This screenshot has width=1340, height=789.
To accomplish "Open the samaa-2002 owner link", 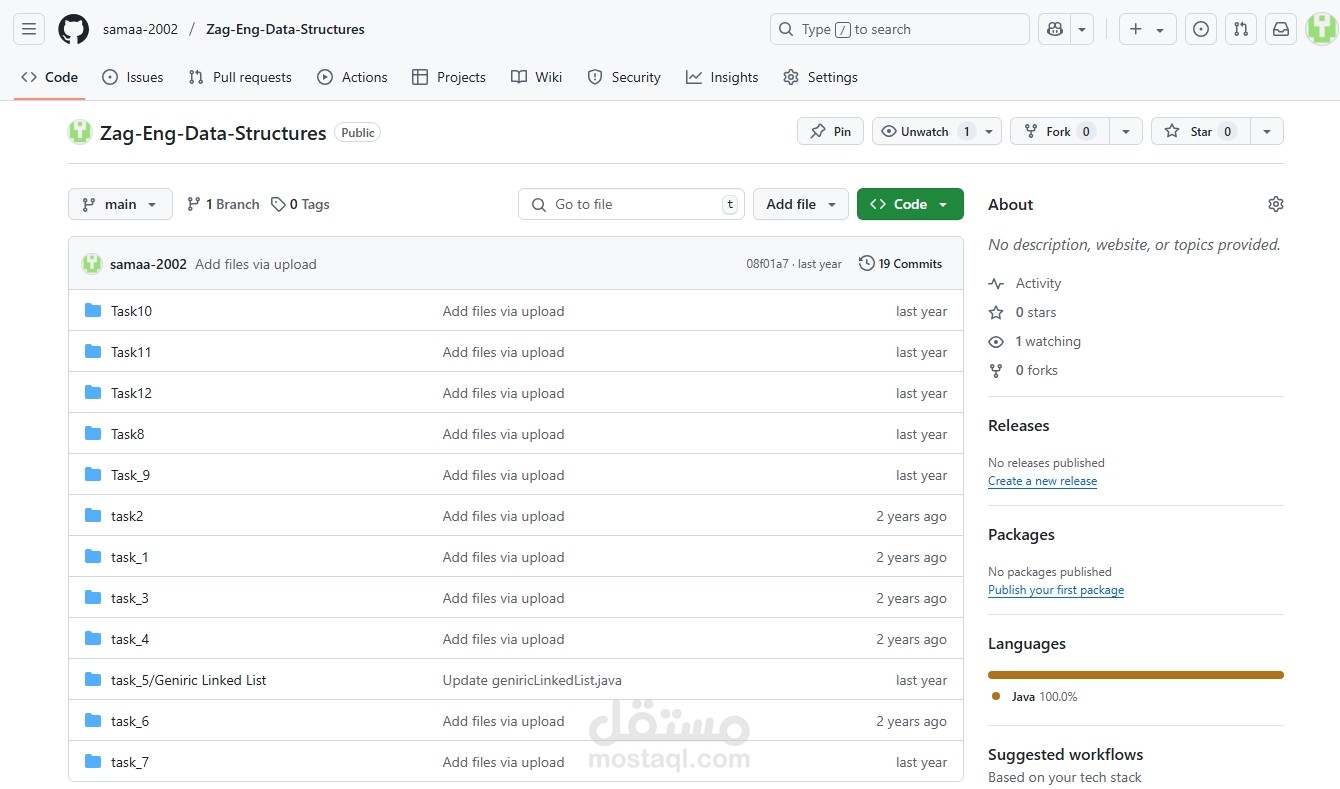I will [x=140, y=29].
